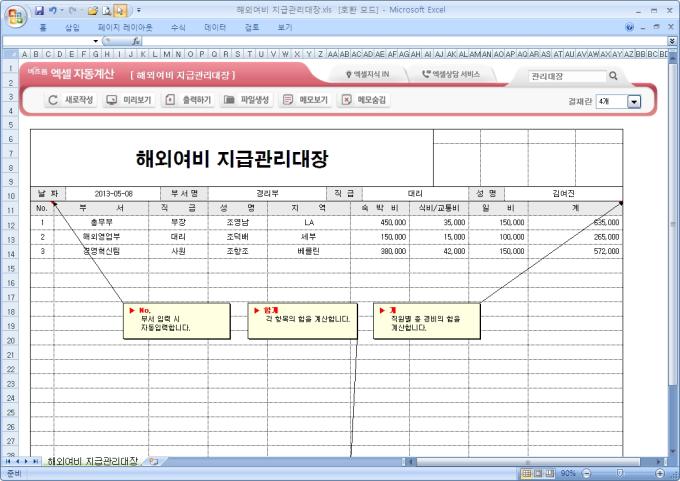Go to the last sheet with navigation arrow
Image resolution: width=680 pixels, height=481 pixels.
tap(36, 461)
